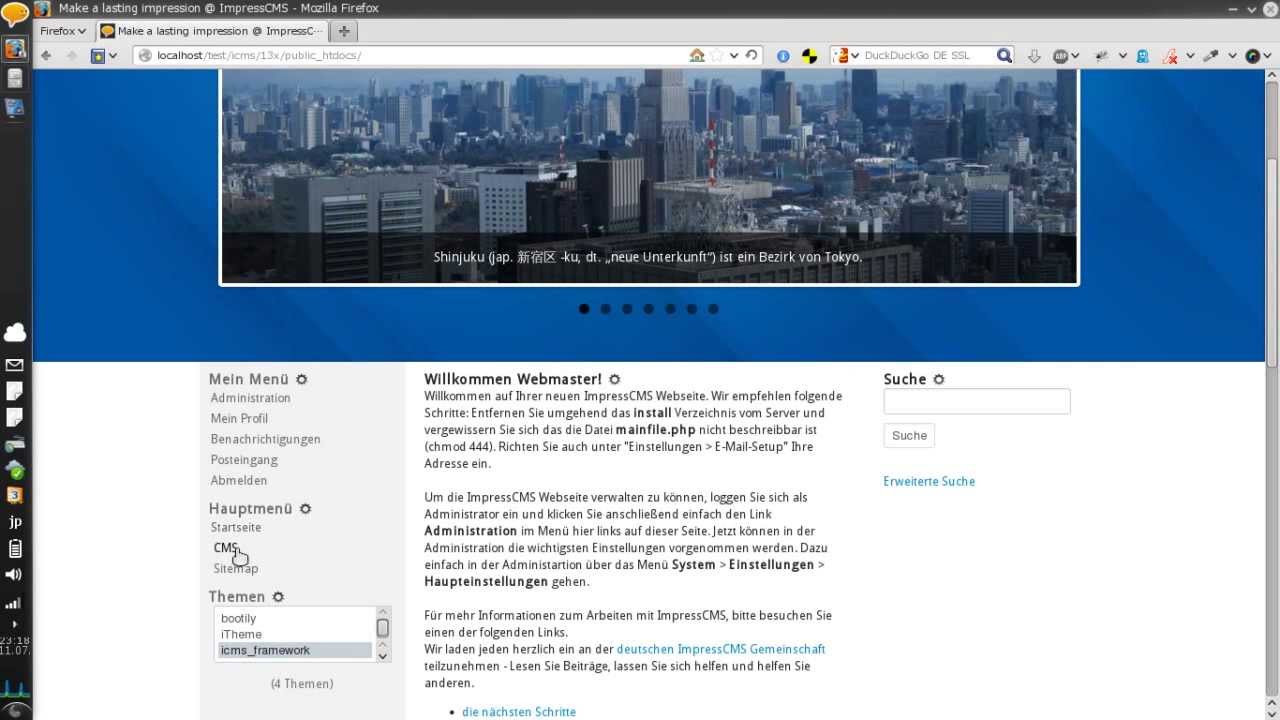The image size is (1280, 720).
Task: Select the fifth slideshow dot
Action: (x=670, y=309)
